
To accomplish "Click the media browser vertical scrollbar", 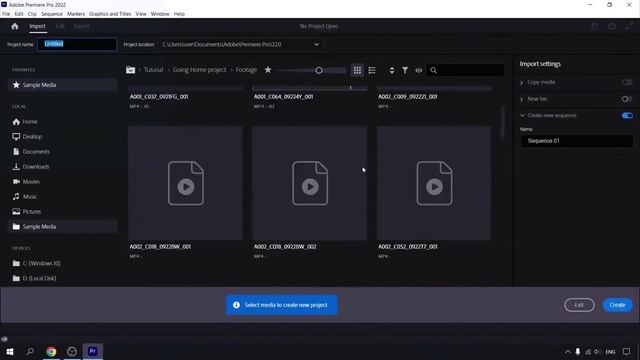I will pyautogui.click(x=502, y=122).
